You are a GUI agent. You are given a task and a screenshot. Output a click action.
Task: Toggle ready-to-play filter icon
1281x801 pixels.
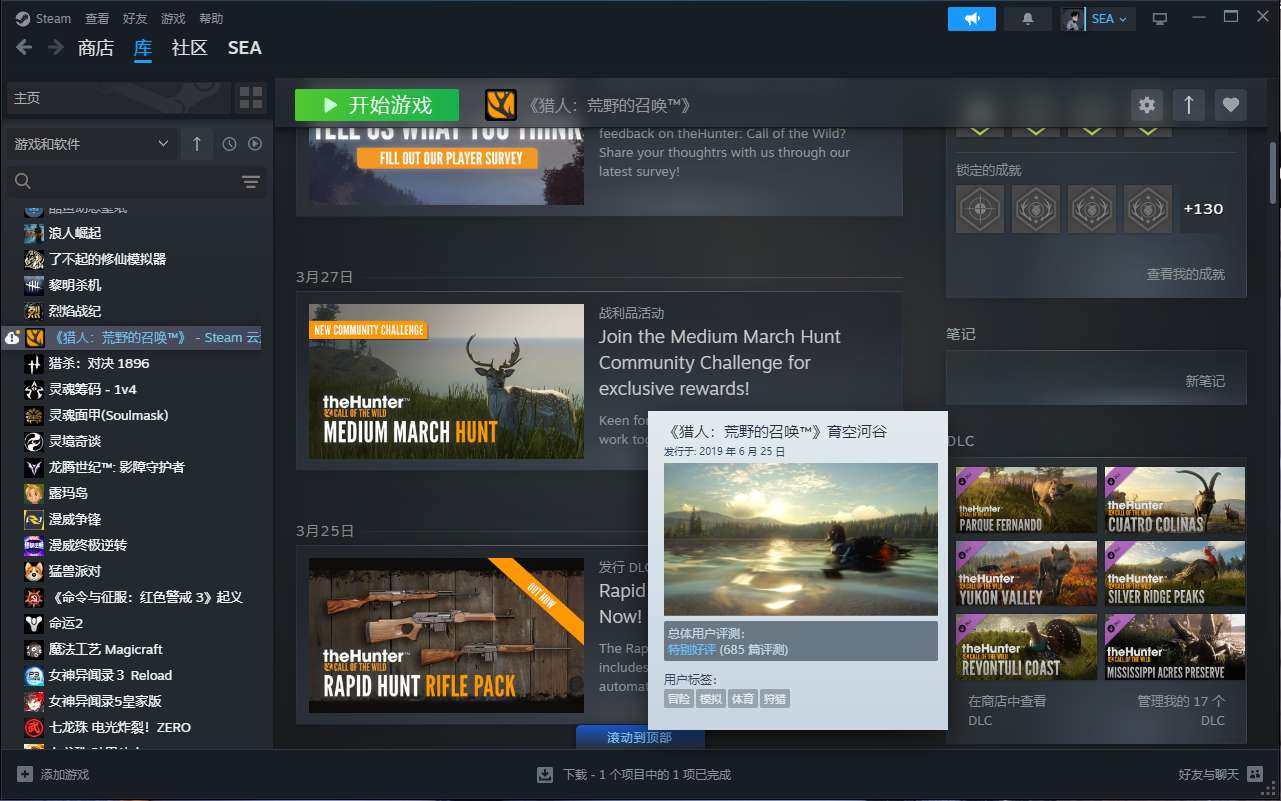click(x=255, y=144)
